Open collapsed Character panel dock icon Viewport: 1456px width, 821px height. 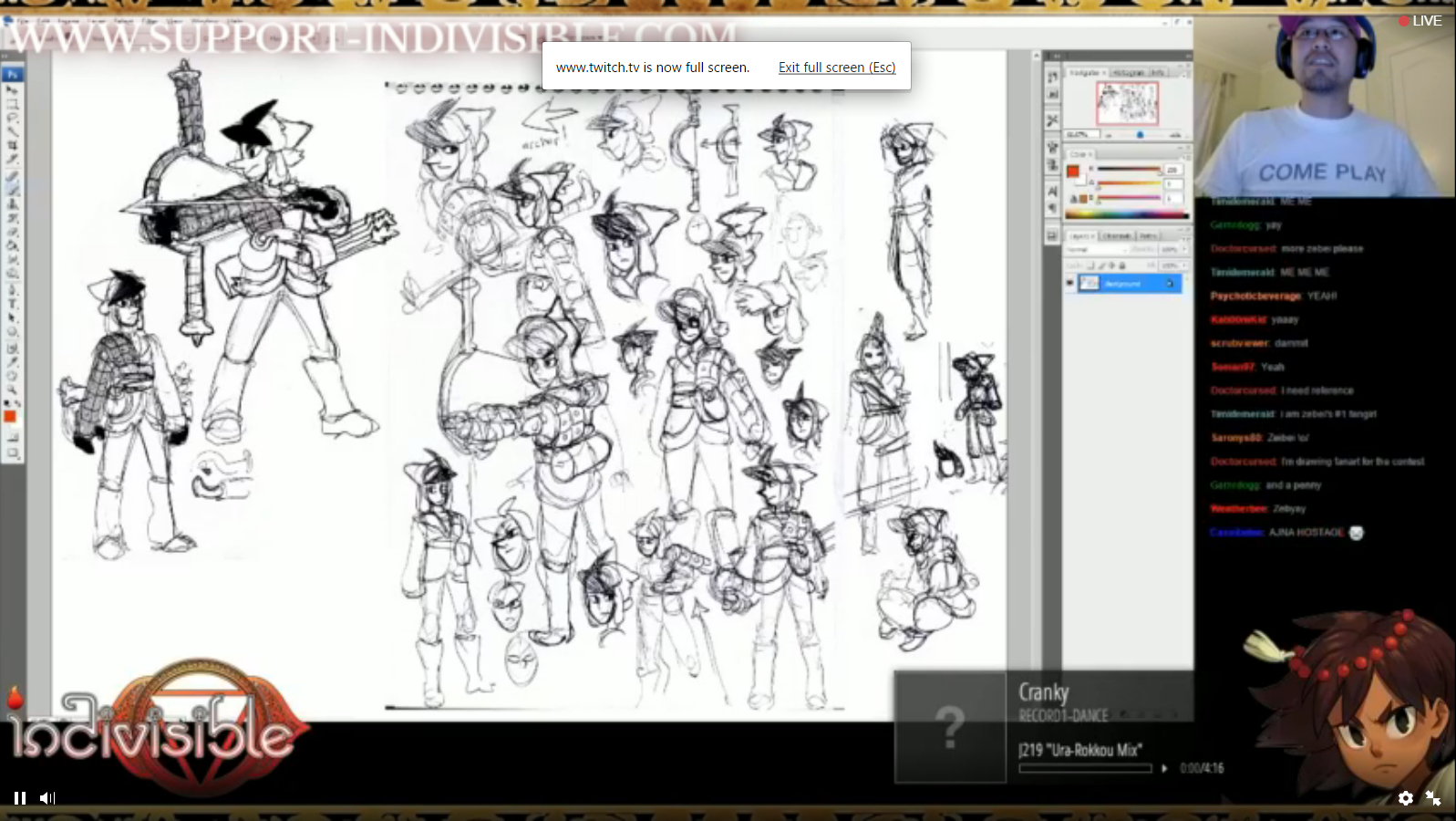point(1052,191)
